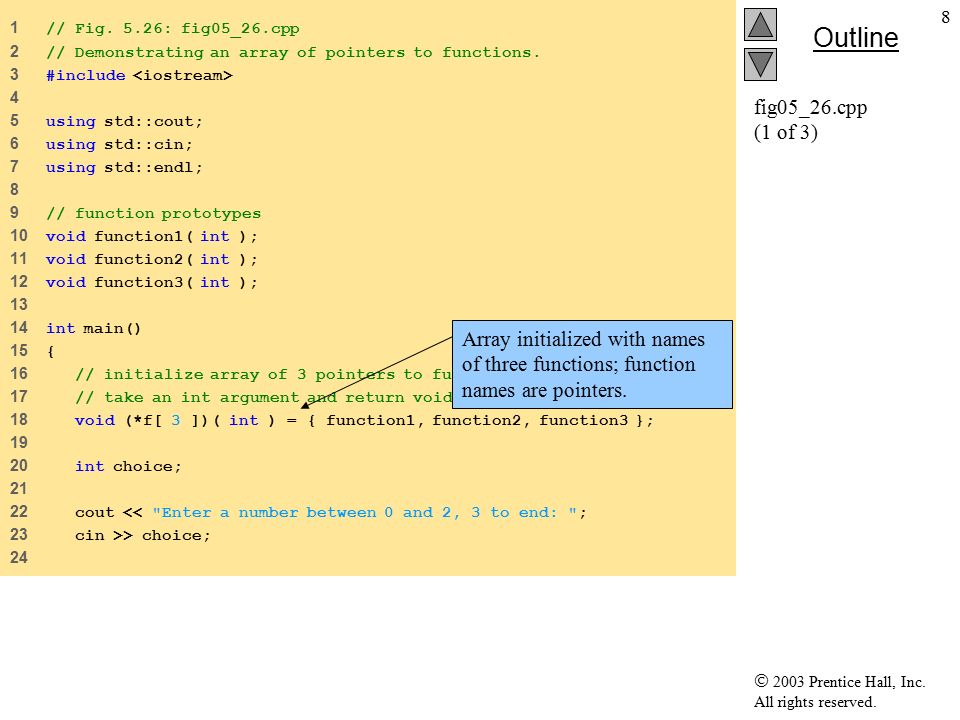This screenshot has height=720, width=960.
Task: Select the '#include <iostream>' line
Action: [x=139, y=75]
